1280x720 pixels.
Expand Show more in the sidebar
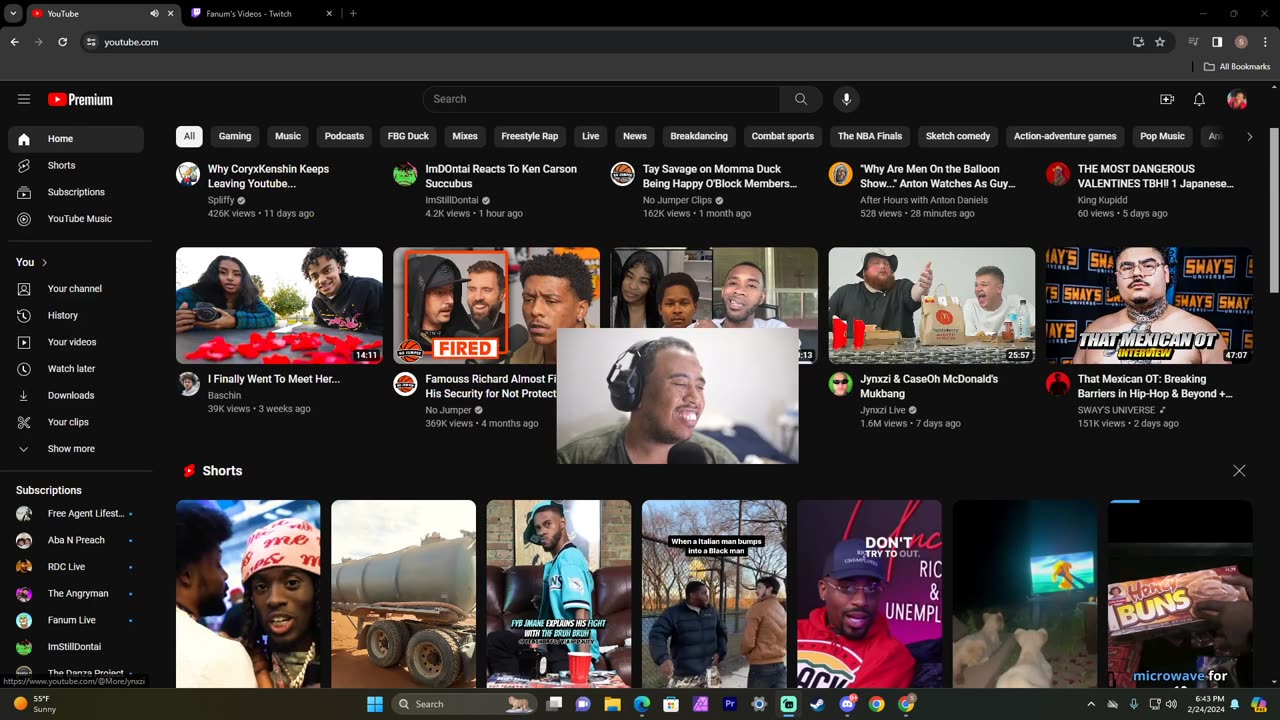(x=76, y=449)
